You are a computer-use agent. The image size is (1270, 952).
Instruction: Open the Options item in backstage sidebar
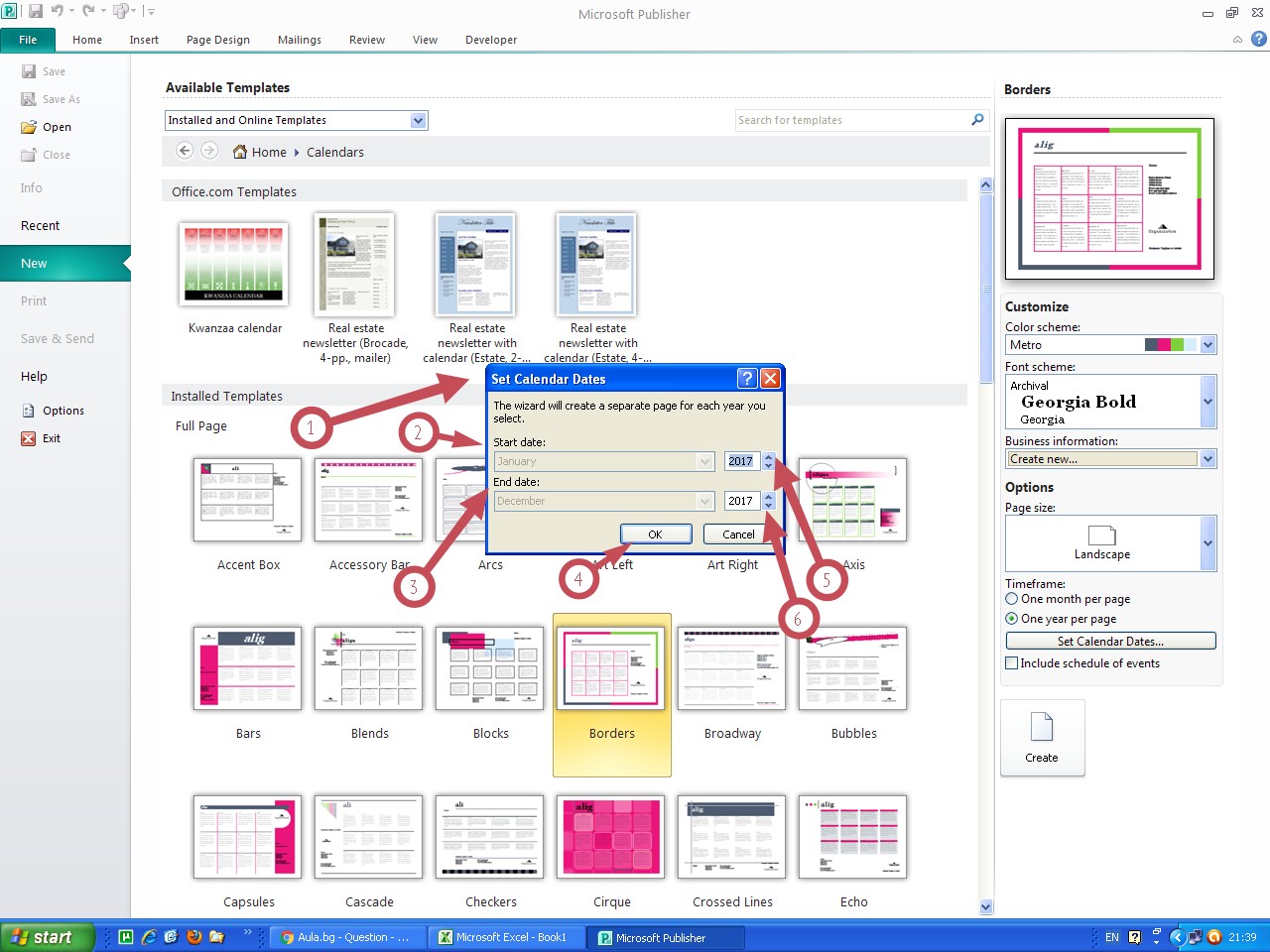63,411
